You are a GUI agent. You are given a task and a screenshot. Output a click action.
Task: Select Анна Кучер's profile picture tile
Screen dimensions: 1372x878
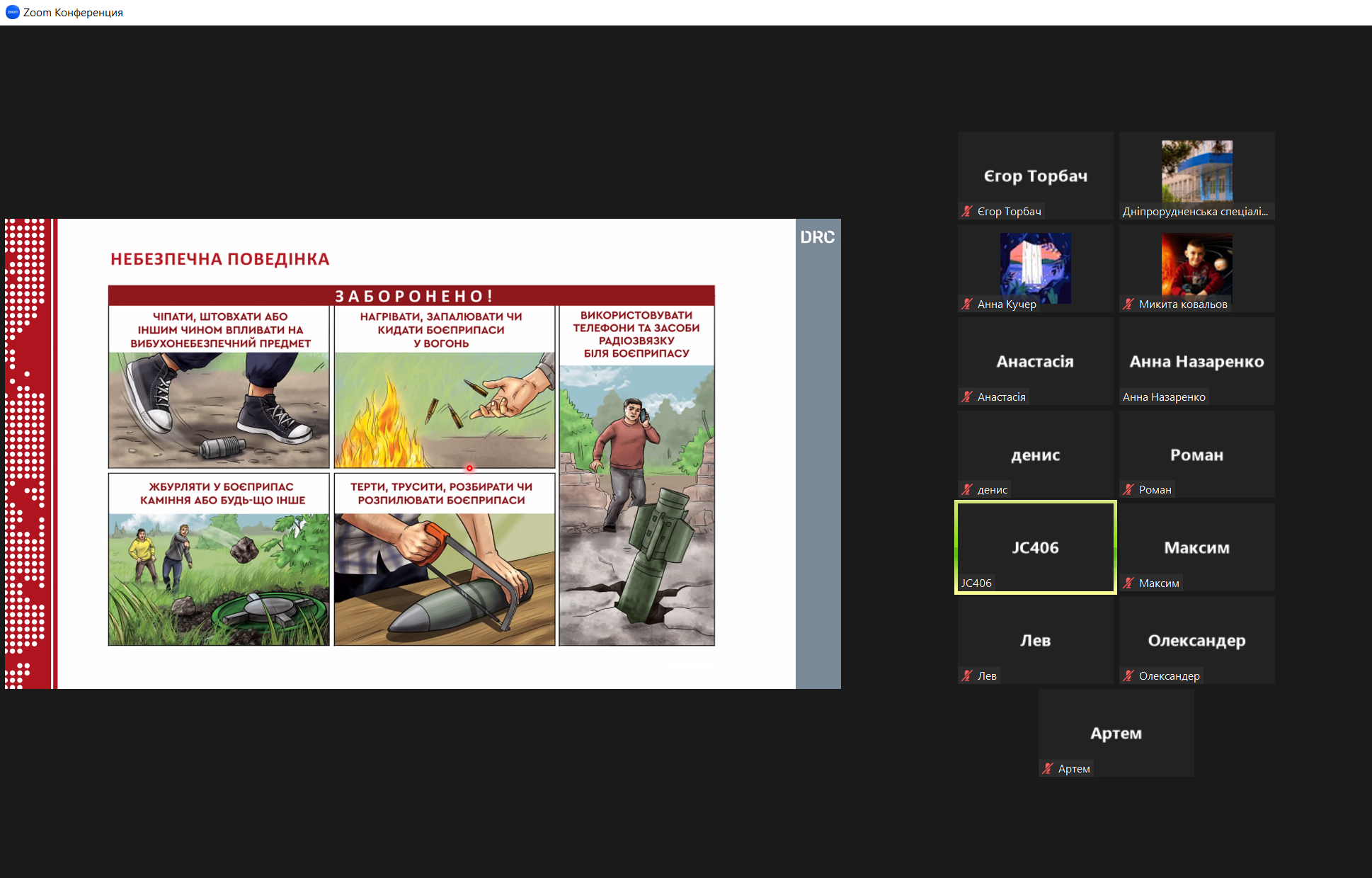coord(1035,268)
